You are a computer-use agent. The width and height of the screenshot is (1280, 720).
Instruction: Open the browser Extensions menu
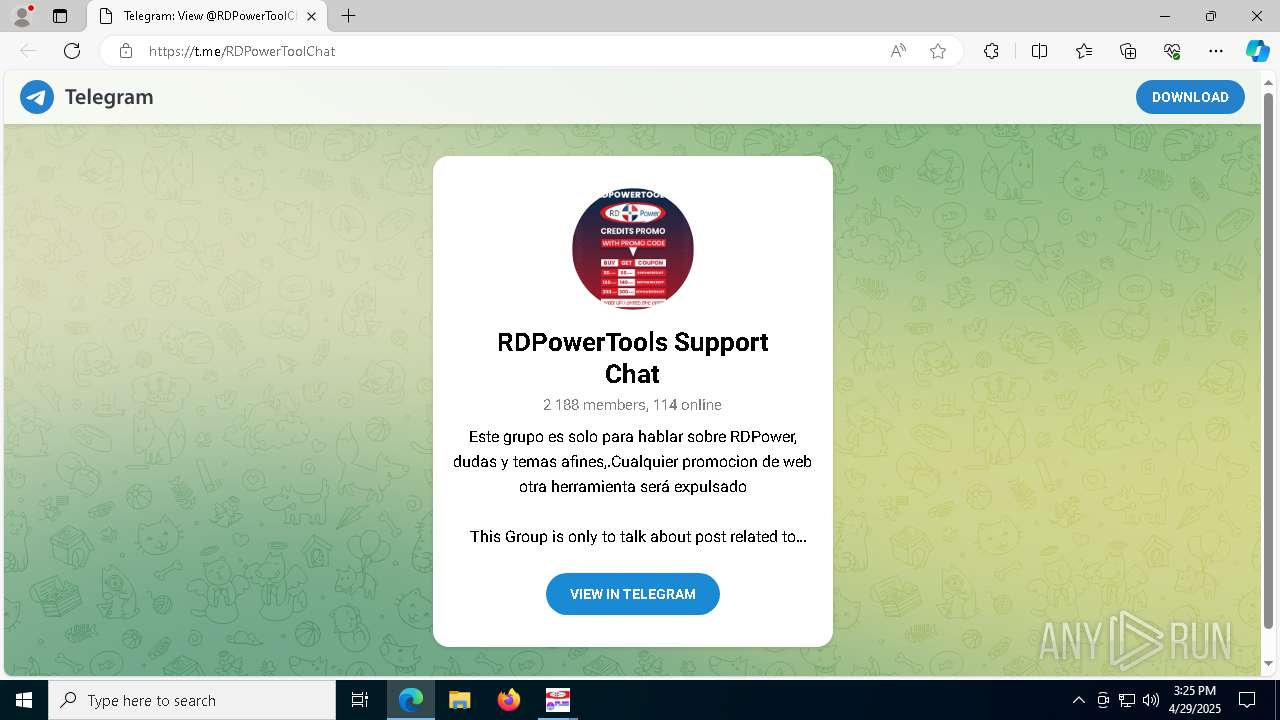pos(991,51)
